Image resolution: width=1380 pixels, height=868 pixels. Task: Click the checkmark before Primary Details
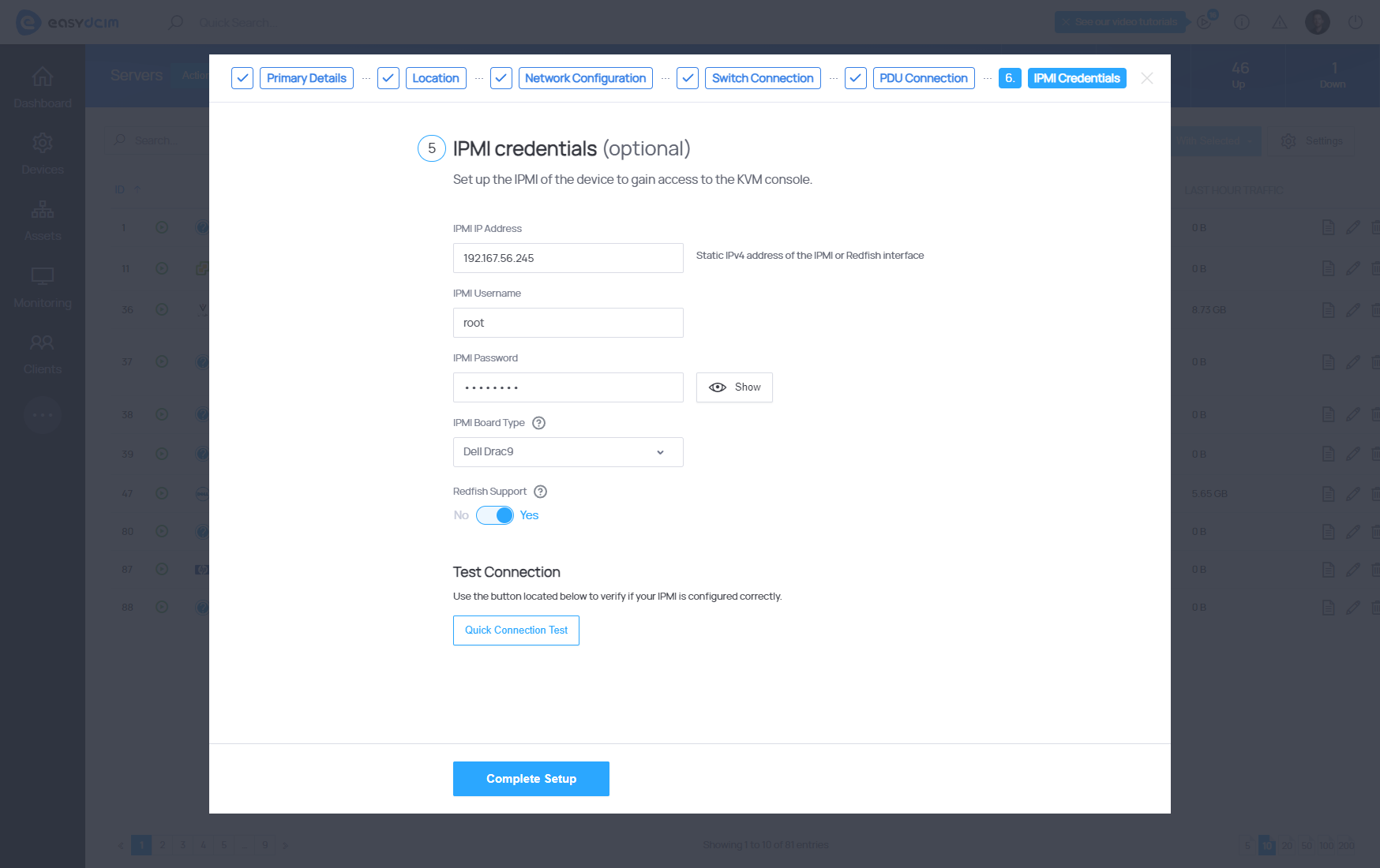(242, 78)
